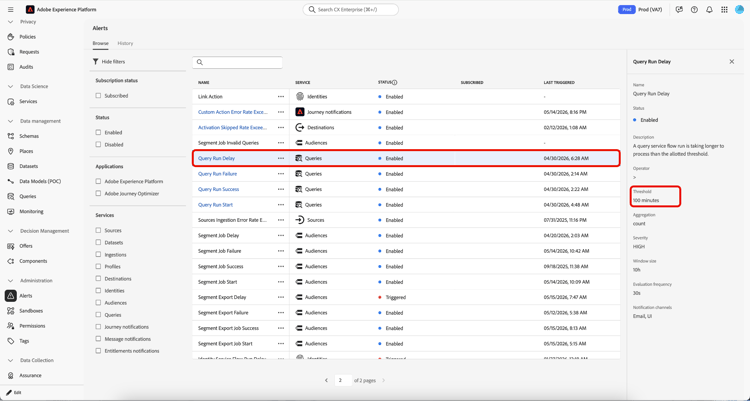Collapse the Data Collection sidebar section

click(11, 360)
